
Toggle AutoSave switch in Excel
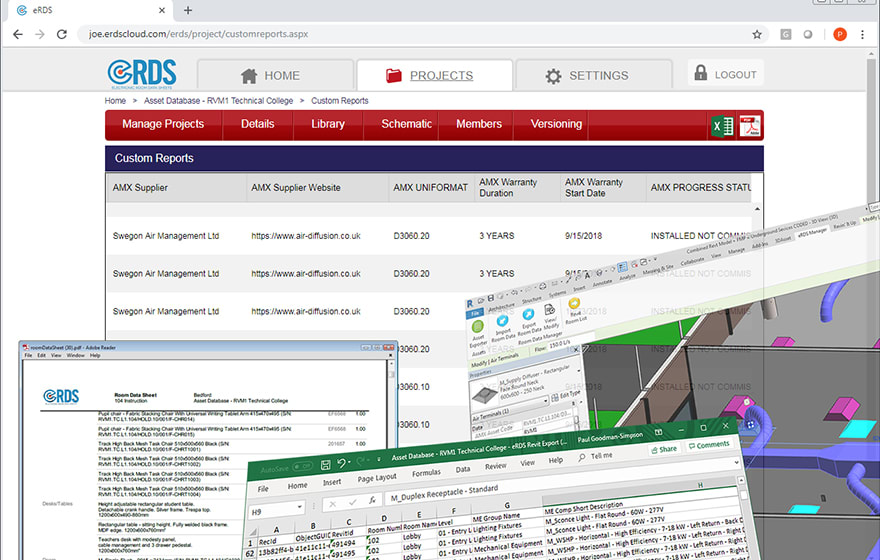pos(302,467)
